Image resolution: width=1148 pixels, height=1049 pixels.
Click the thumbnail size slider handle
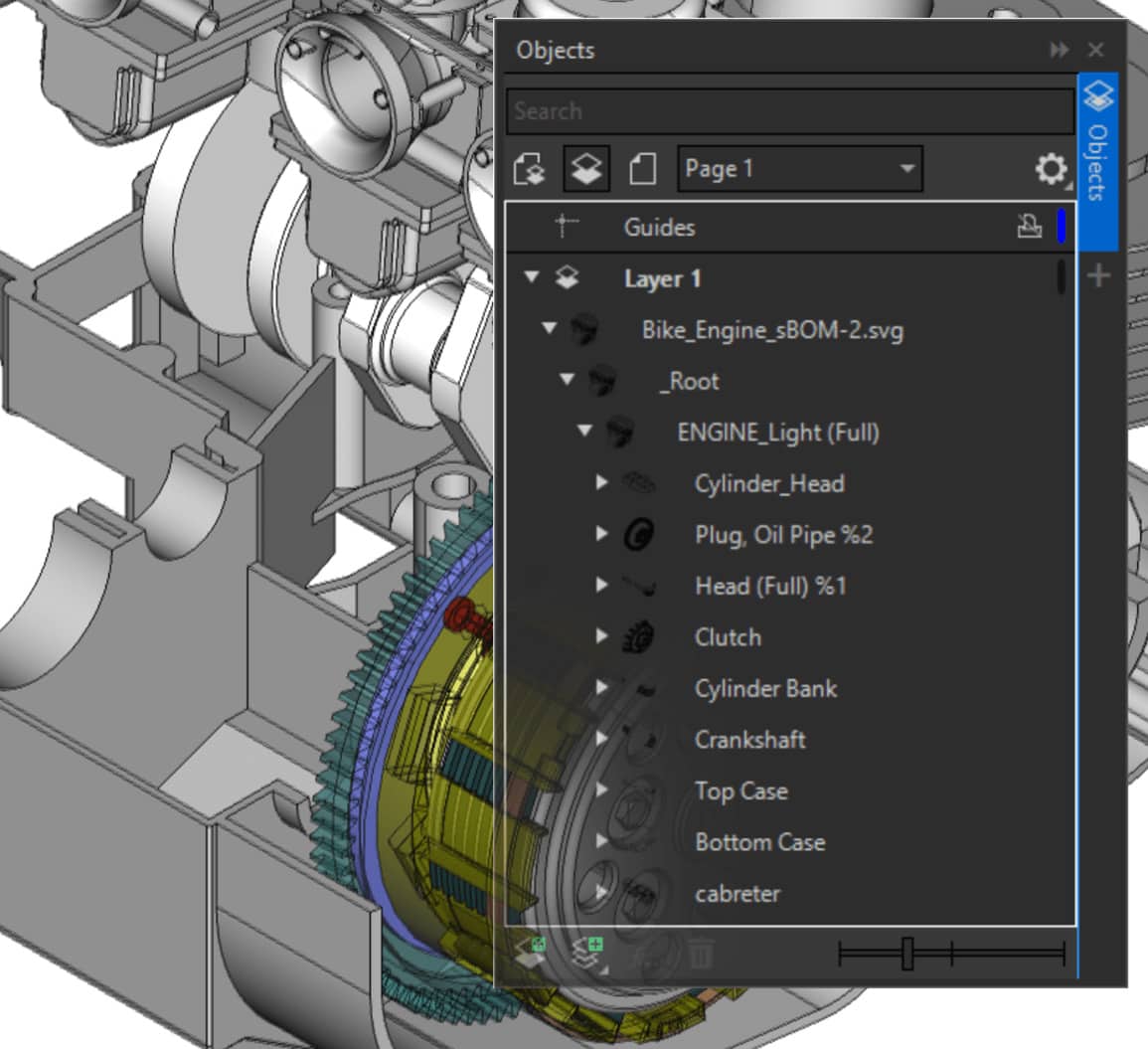[907, 954]
